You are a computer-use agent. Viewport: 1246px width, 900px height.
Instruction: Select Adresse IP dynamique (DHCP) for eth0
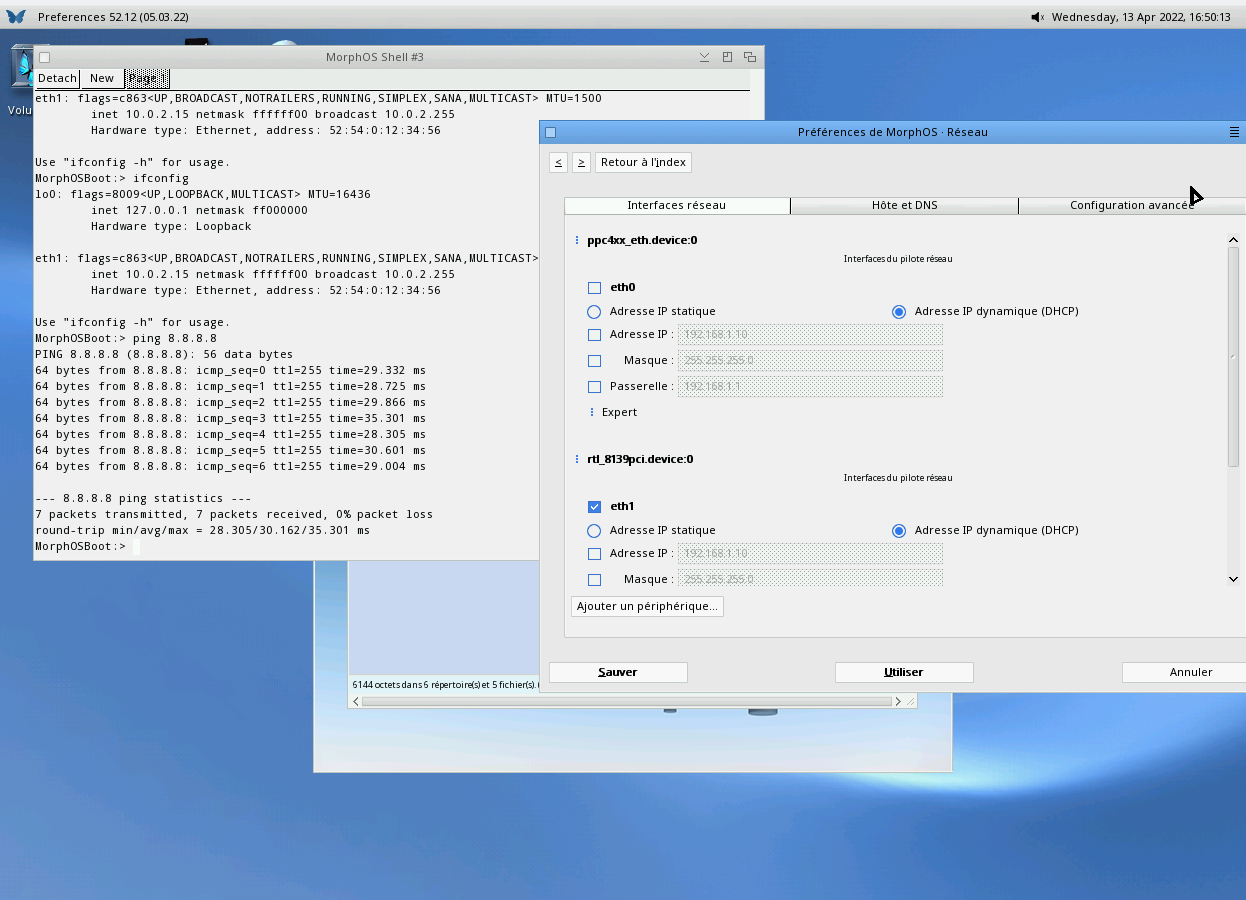[899, 312]
